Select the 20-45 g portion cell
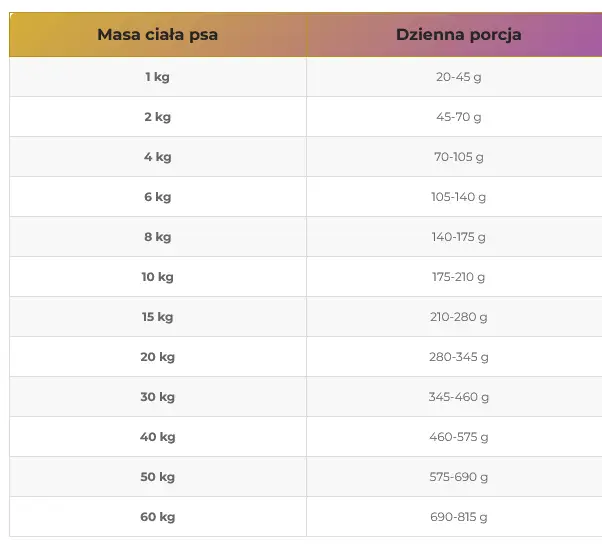602x550 pixels. 458,77
